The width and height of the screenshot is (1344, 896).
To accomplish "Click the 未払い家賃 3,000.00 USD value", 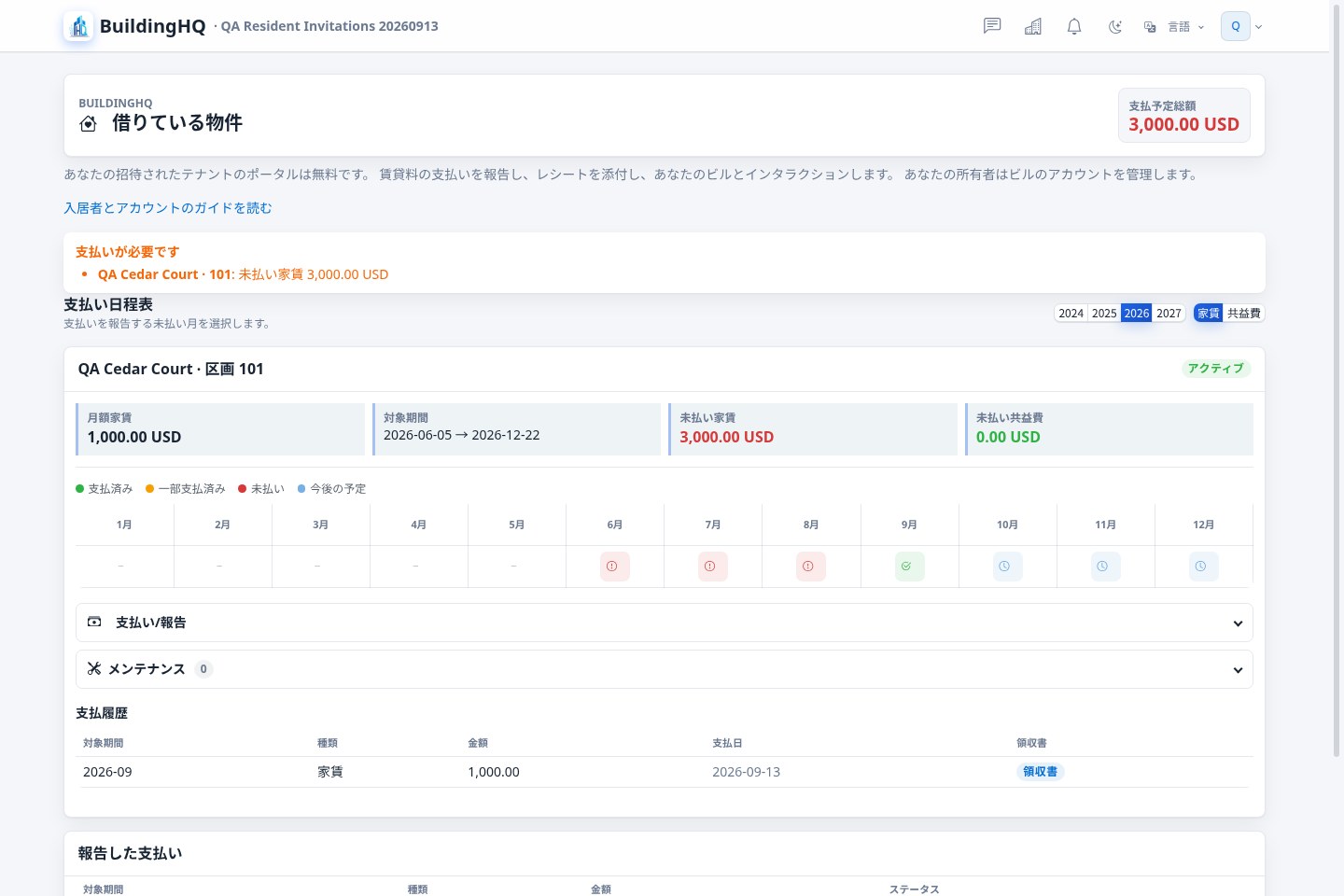I will 727,437.
